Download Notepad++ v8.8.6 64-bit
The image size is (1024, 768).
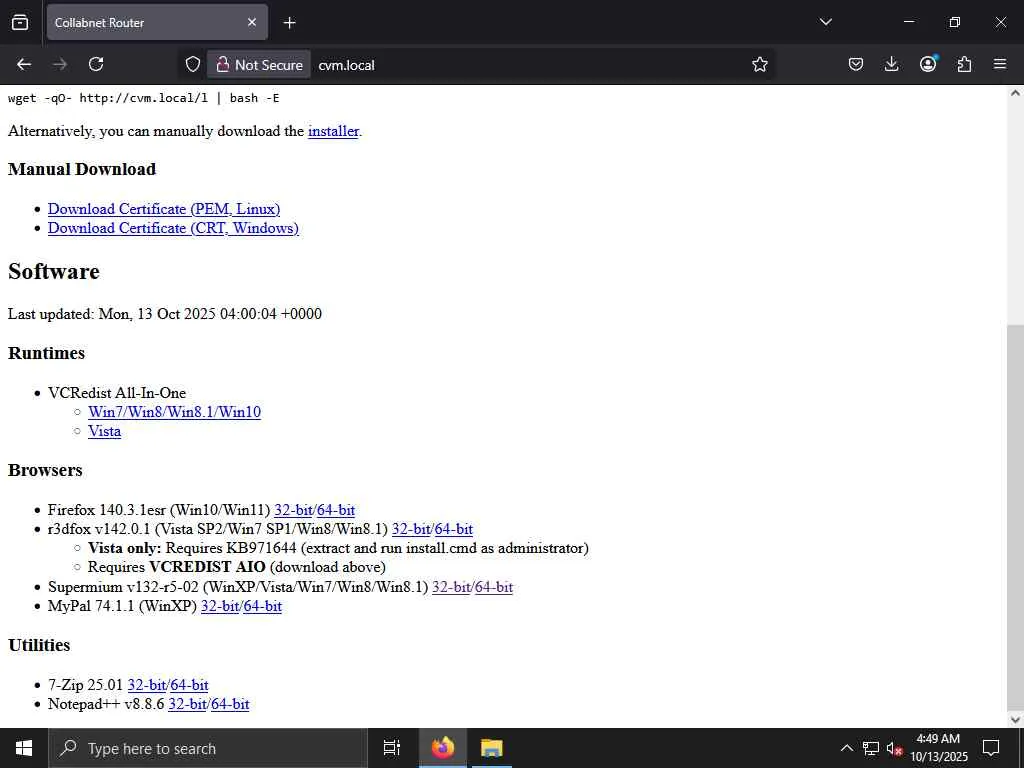coord(230,704)
